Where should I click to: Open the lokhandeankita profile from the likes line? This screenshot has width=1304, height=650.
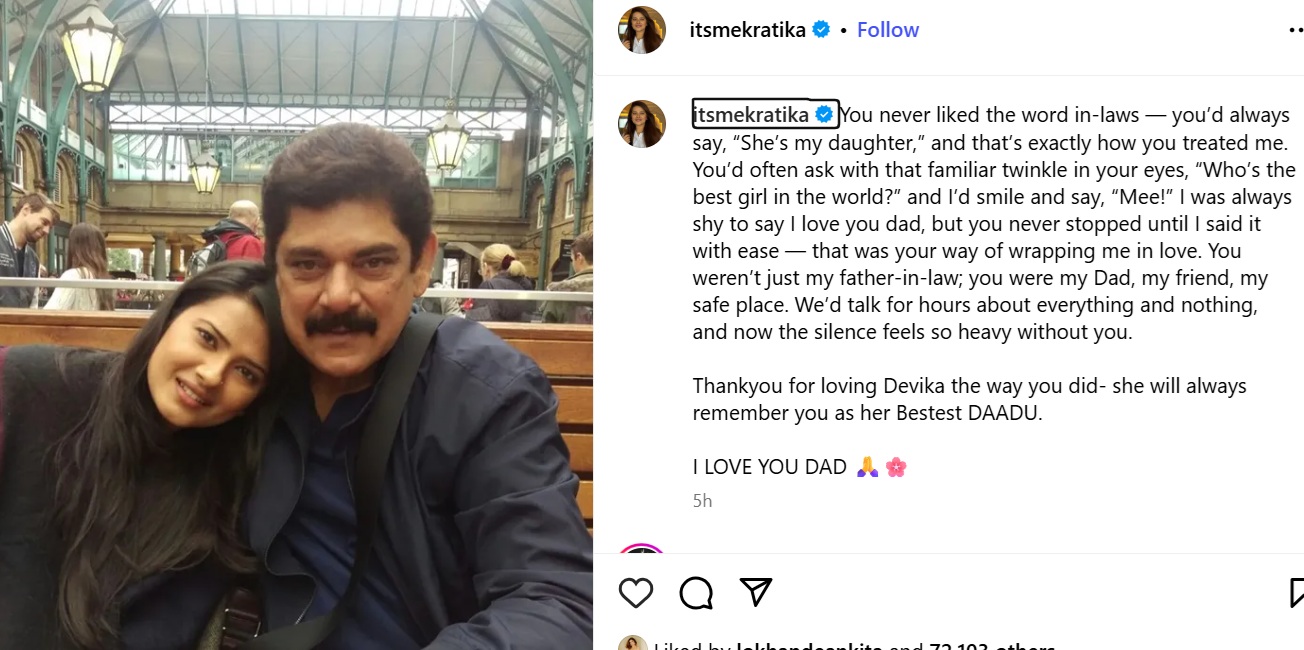tap(808, 646)
